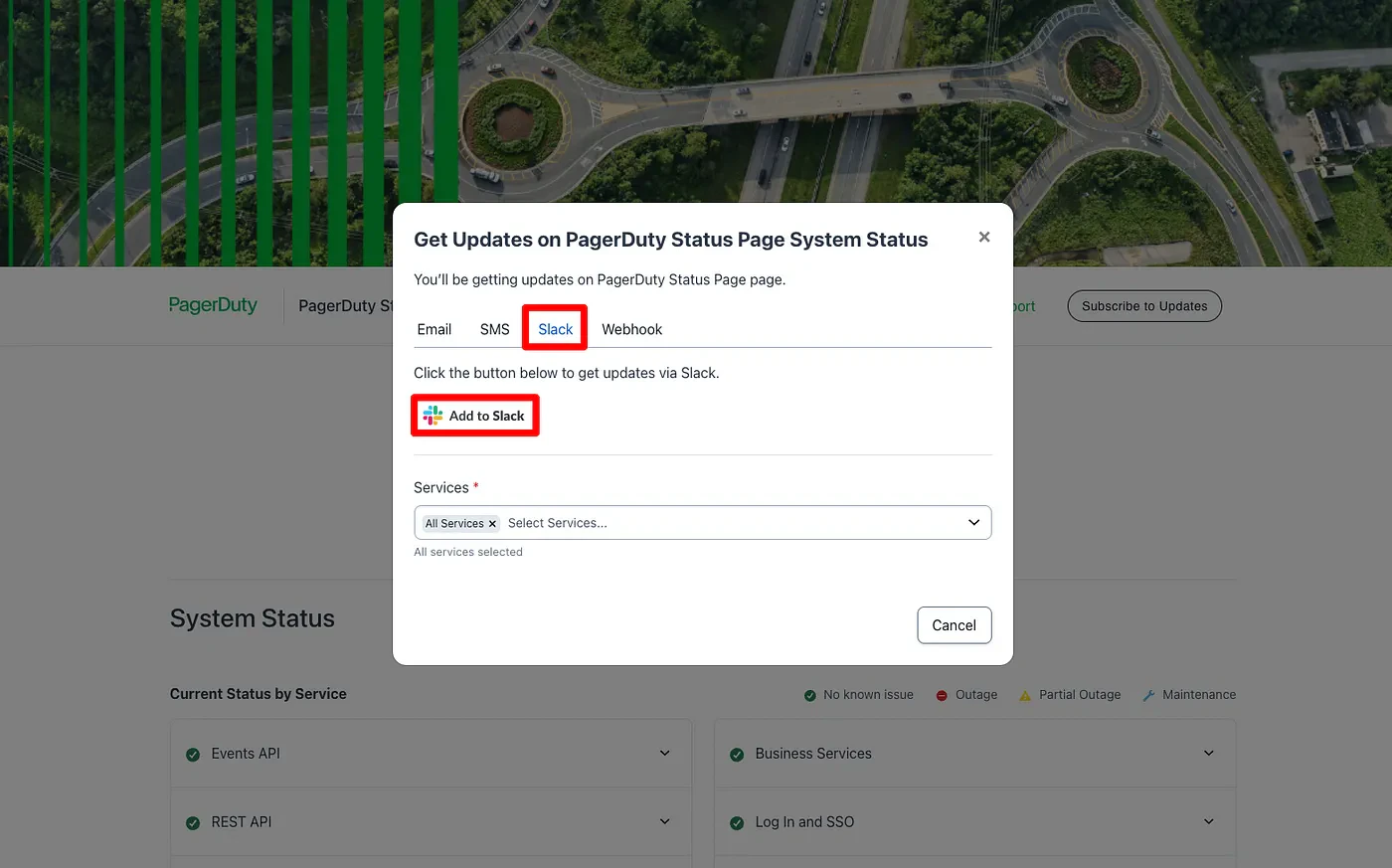Switch to the Webhook tab
Screen dimensions: 1392x868
[x=631, y=329]
